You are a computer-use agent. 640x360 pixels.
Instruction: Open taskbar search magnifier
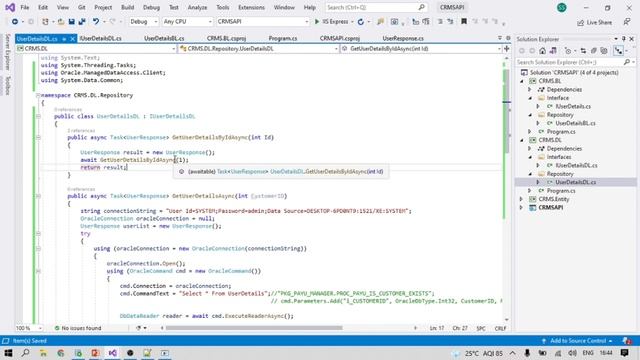pos(25,353)
